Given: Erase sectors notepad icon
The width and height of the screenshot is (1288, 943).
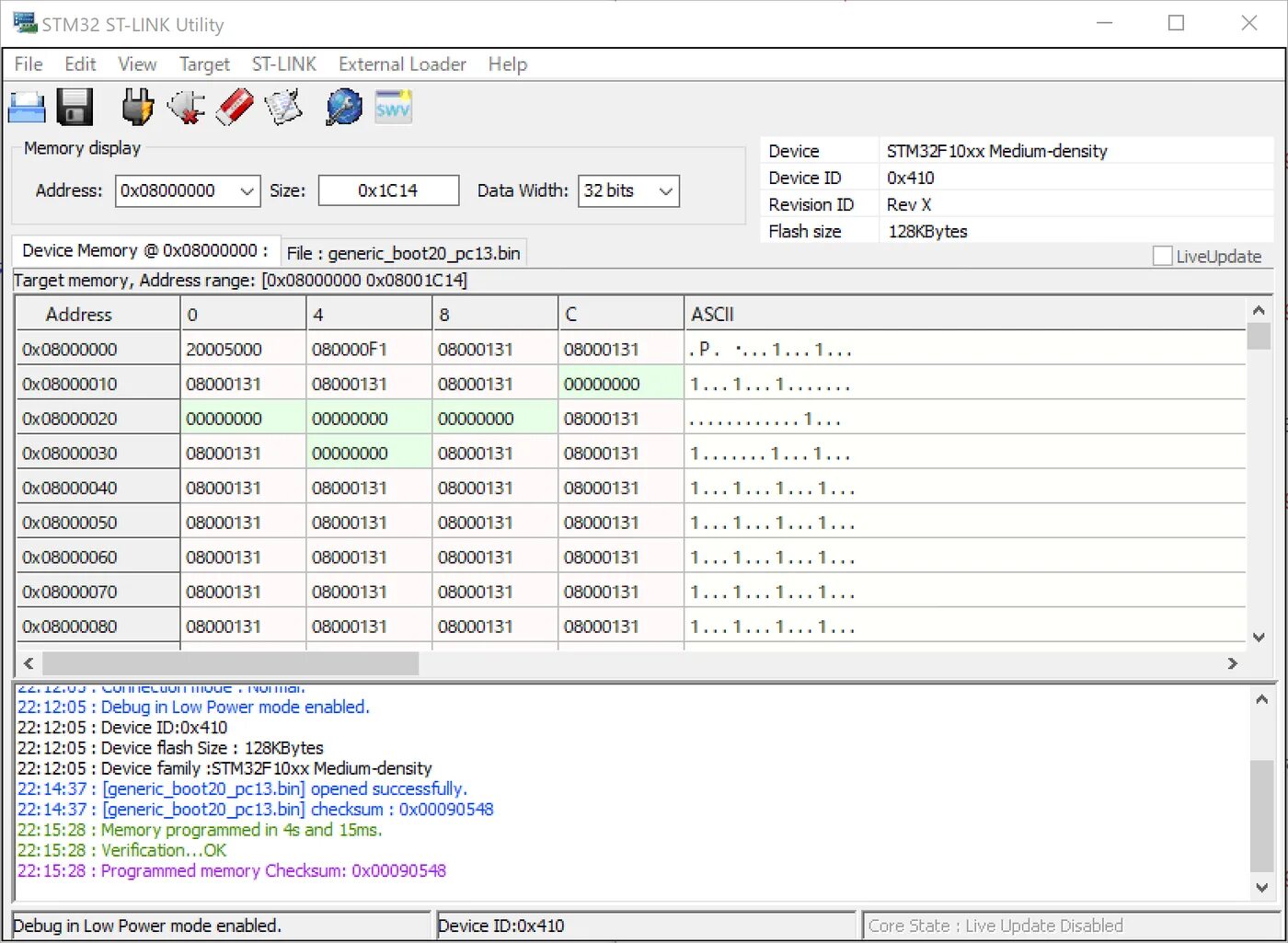Looking at the screenshot, I should [283, 108].
